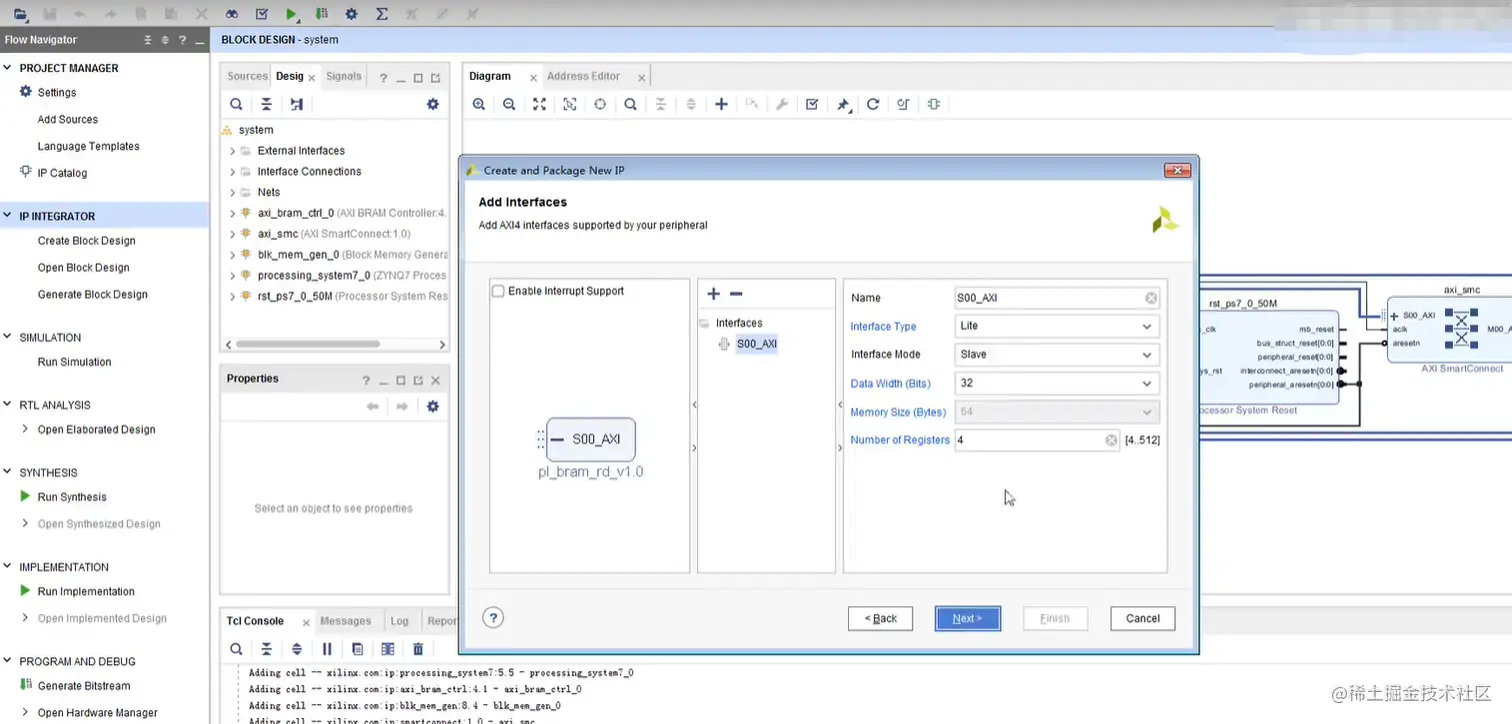Click the Add IP plus icon in diagram toolbar

pyautogui.click(x=721, y=104)
